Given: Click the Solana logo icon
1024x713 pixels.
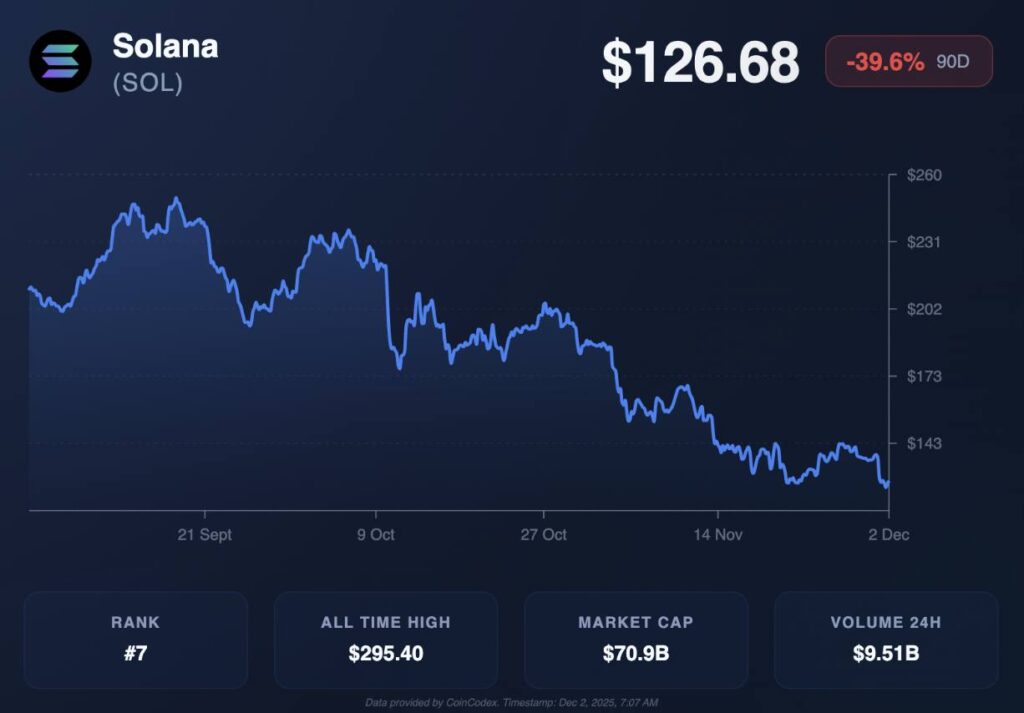Looking at the screenshot, I should (x=60, y=61).
